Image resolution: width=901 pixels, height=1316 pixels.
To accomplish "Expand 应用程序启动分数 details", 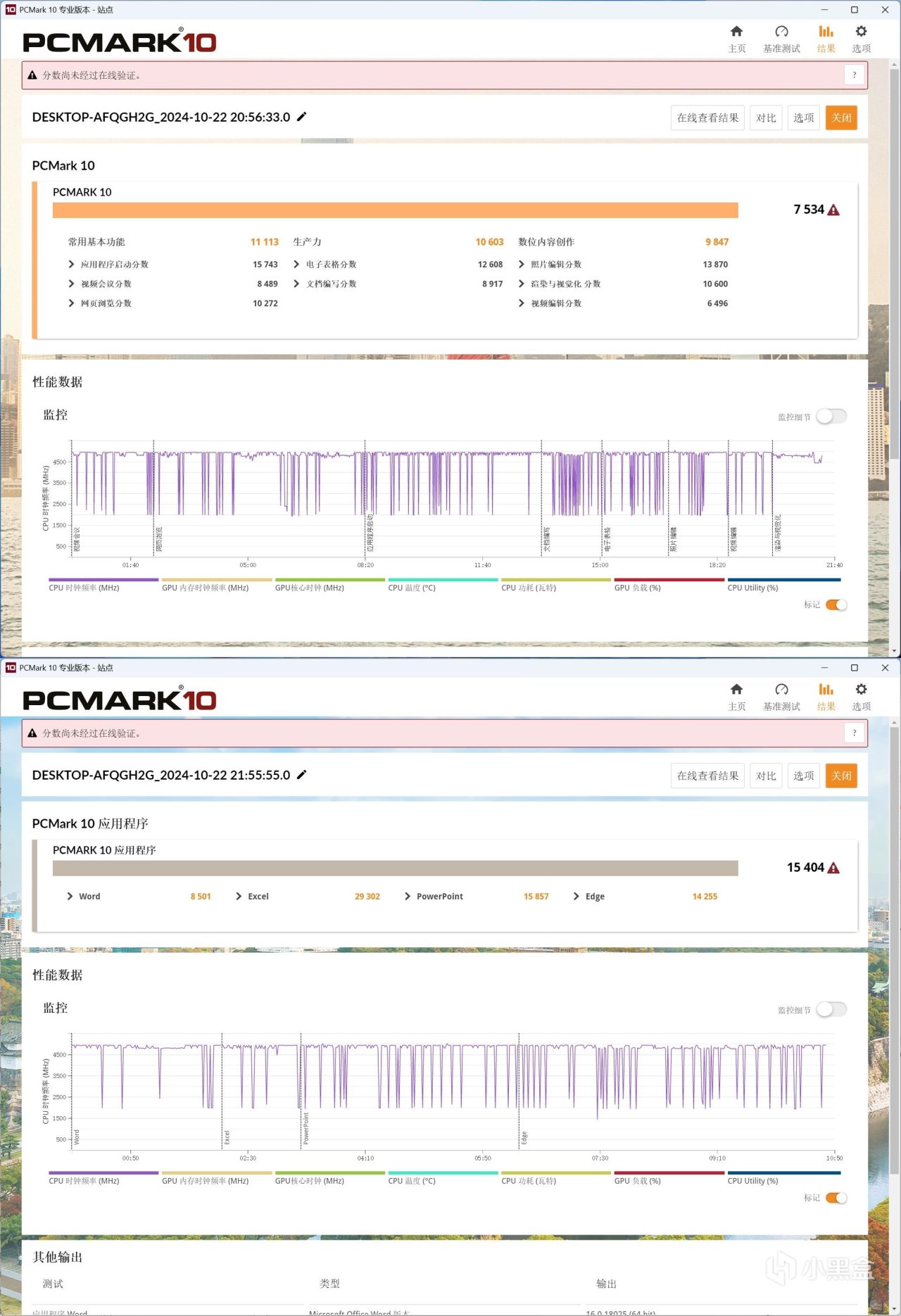I will click(x=71, y=265).
